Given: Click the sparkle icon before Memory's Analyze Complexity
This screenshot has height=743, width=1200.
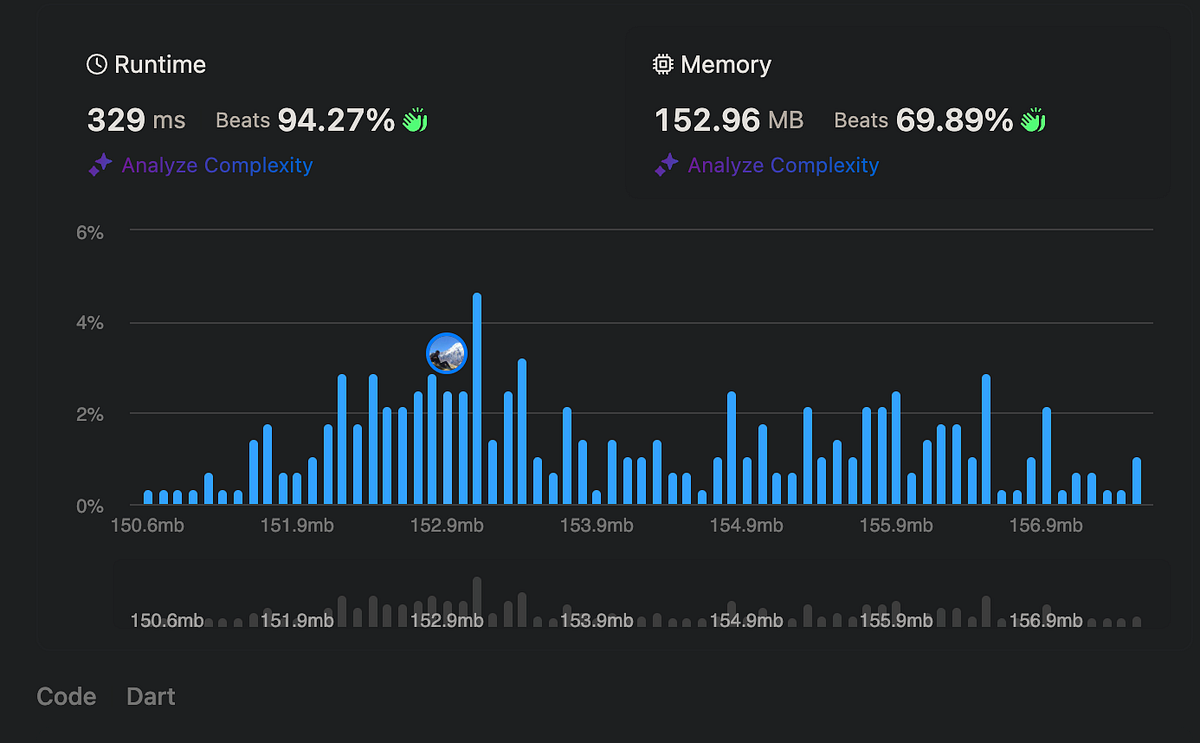Looking at the screenshot, I should 666,165.
